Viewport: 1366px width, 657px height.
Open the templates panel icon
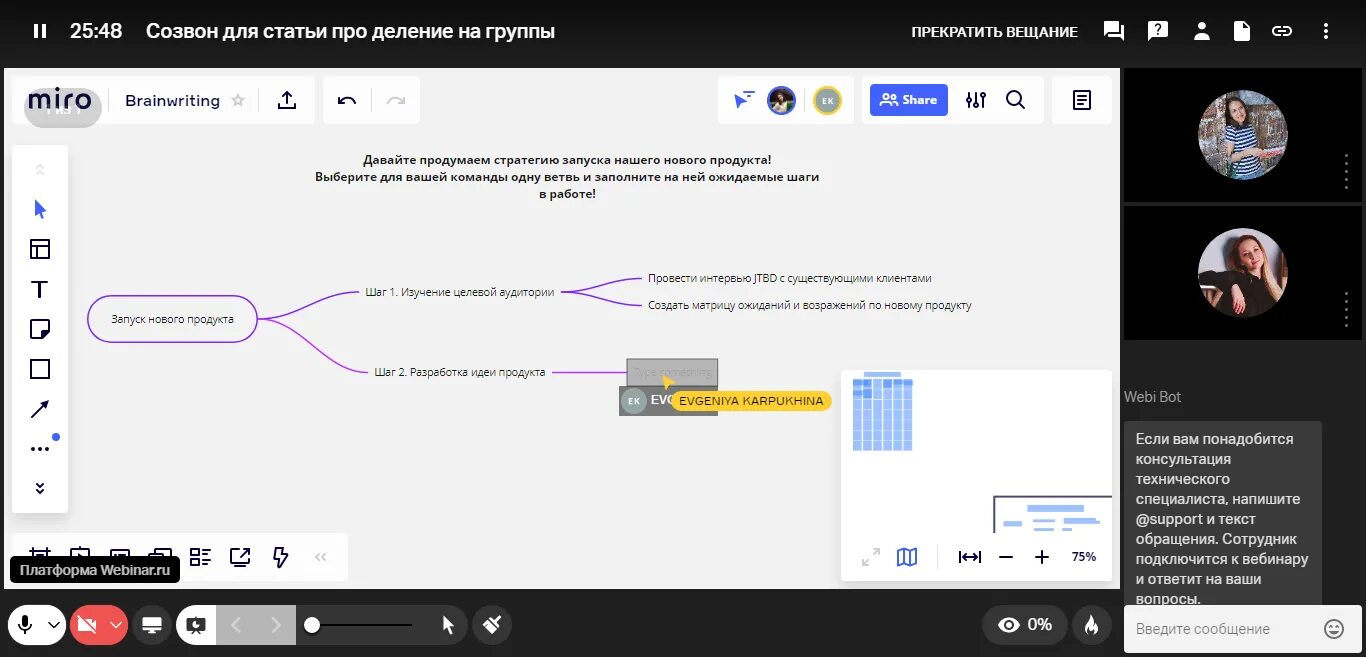tap(39, 249)
